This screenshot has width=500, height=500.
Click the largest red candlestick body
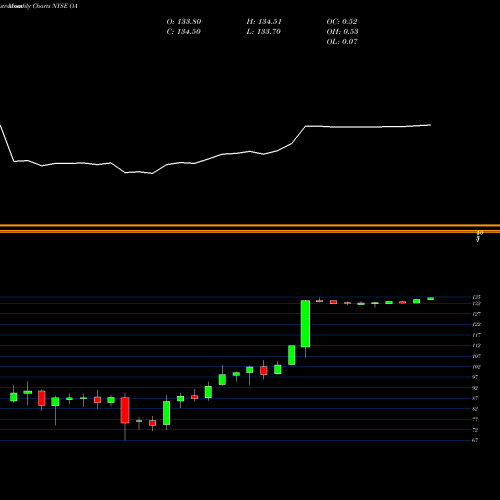pos(125,410)
